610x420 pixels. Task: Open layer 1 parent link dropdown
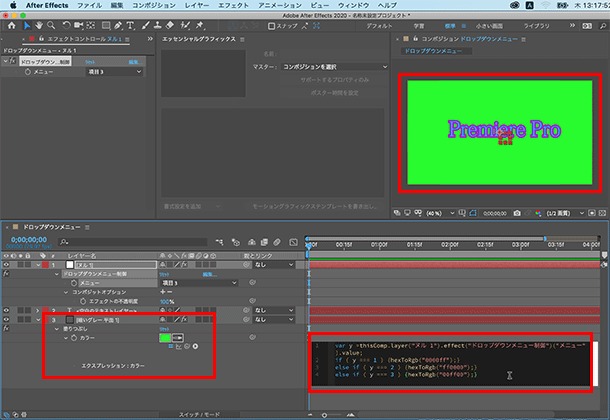coord(274,265)
